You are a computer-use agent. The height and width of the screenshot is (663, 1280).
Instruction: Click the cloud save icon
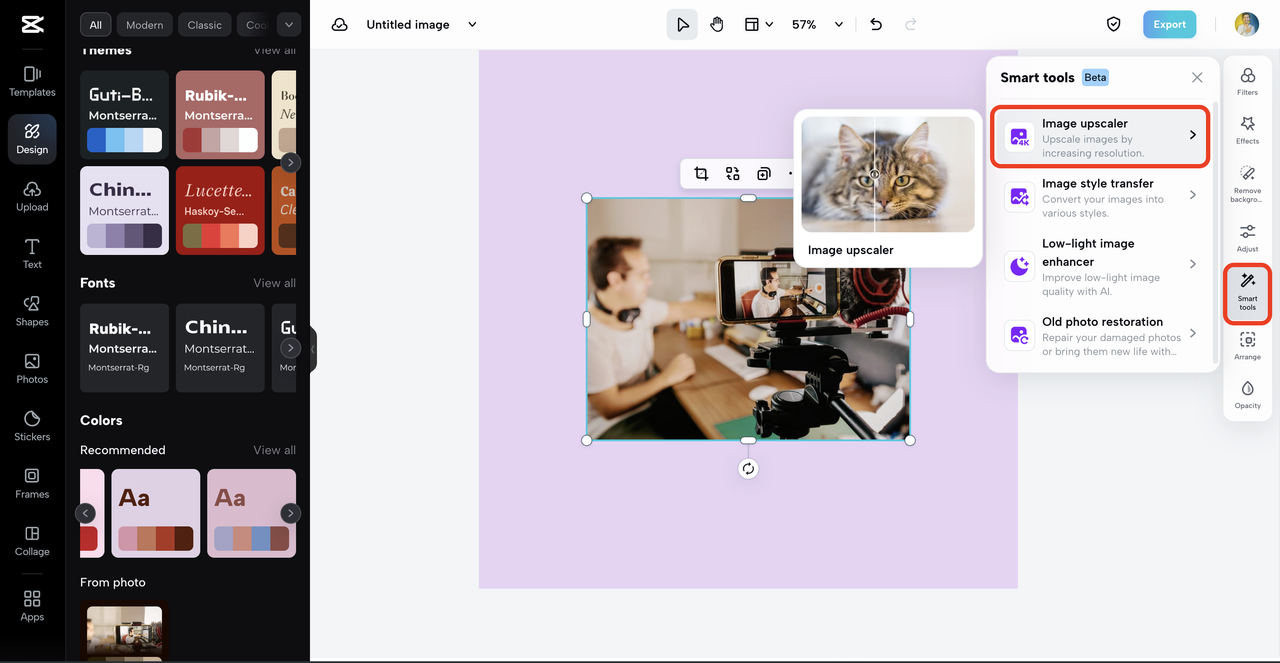click(x=340, y=25)
